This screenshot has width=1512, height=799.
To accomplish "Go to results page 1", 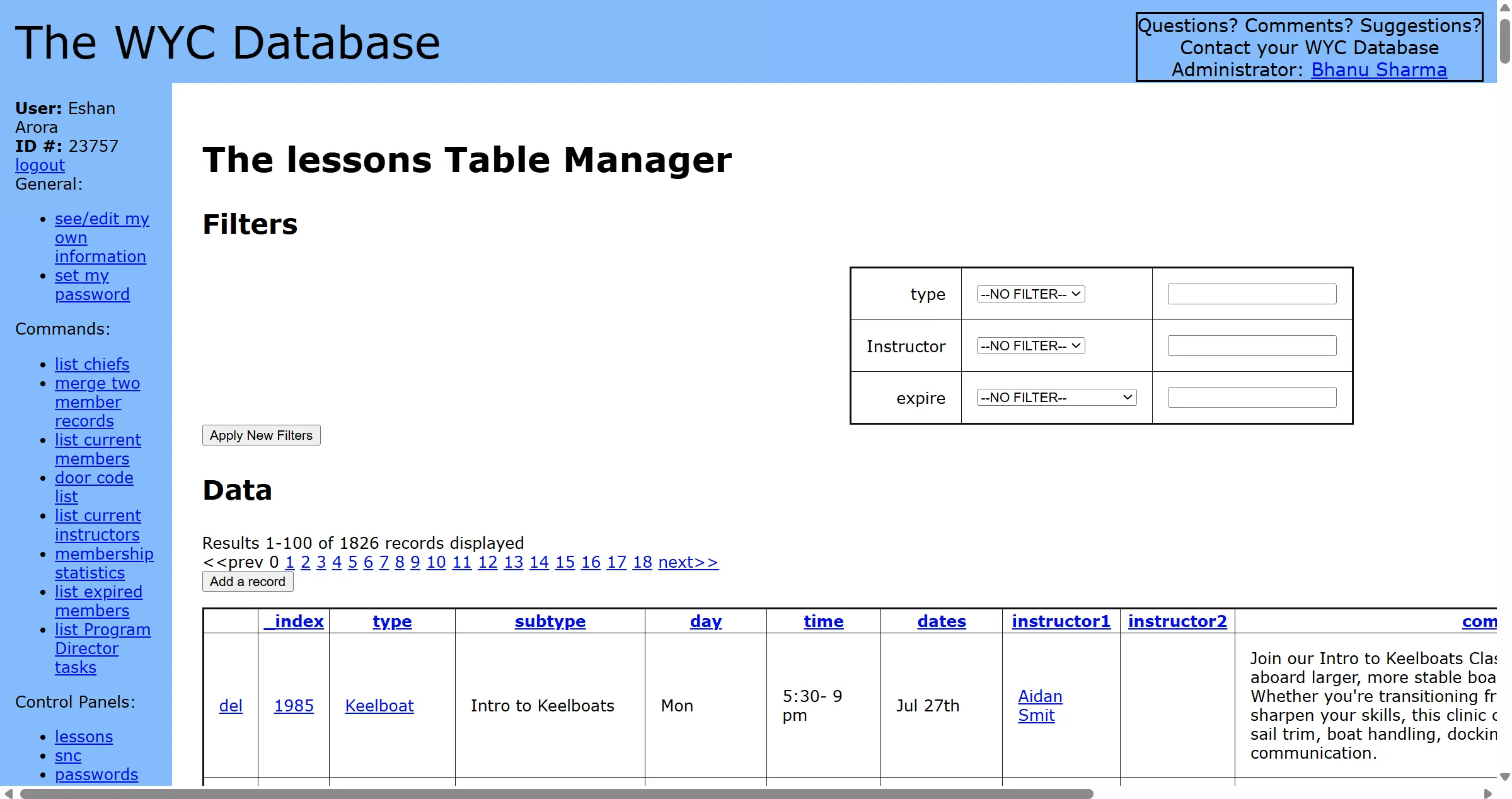I will (289, 562).
